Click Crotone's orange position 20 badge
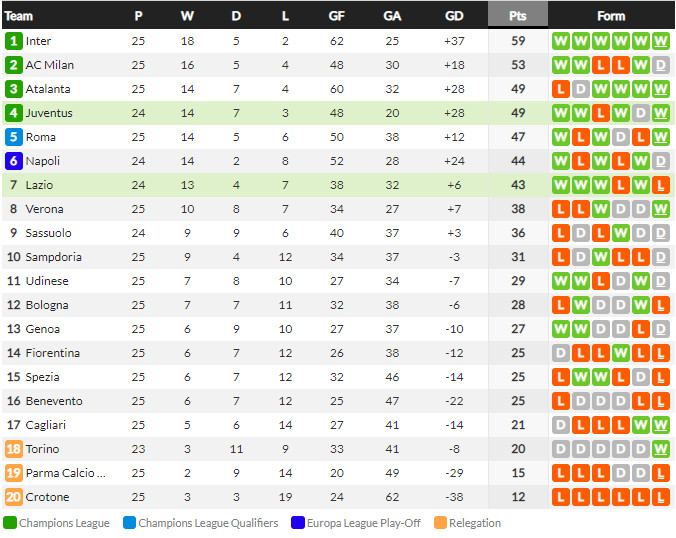This screenshot has height=538, width=676. [14, 497]
